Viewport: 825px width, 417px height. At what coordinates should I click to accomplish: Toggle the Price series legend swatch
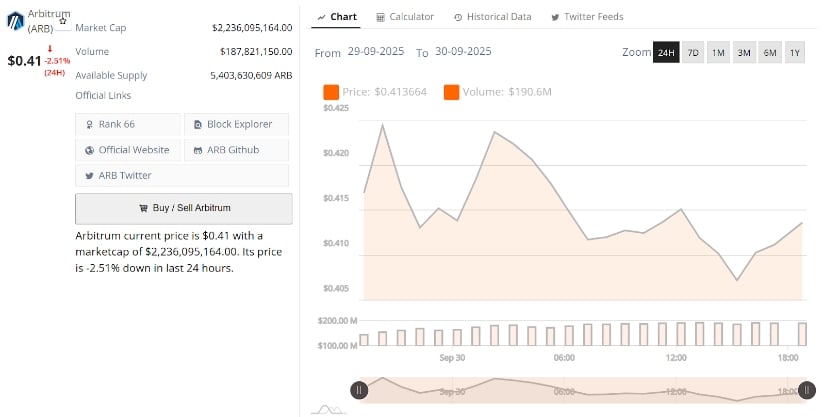[330, 93]
